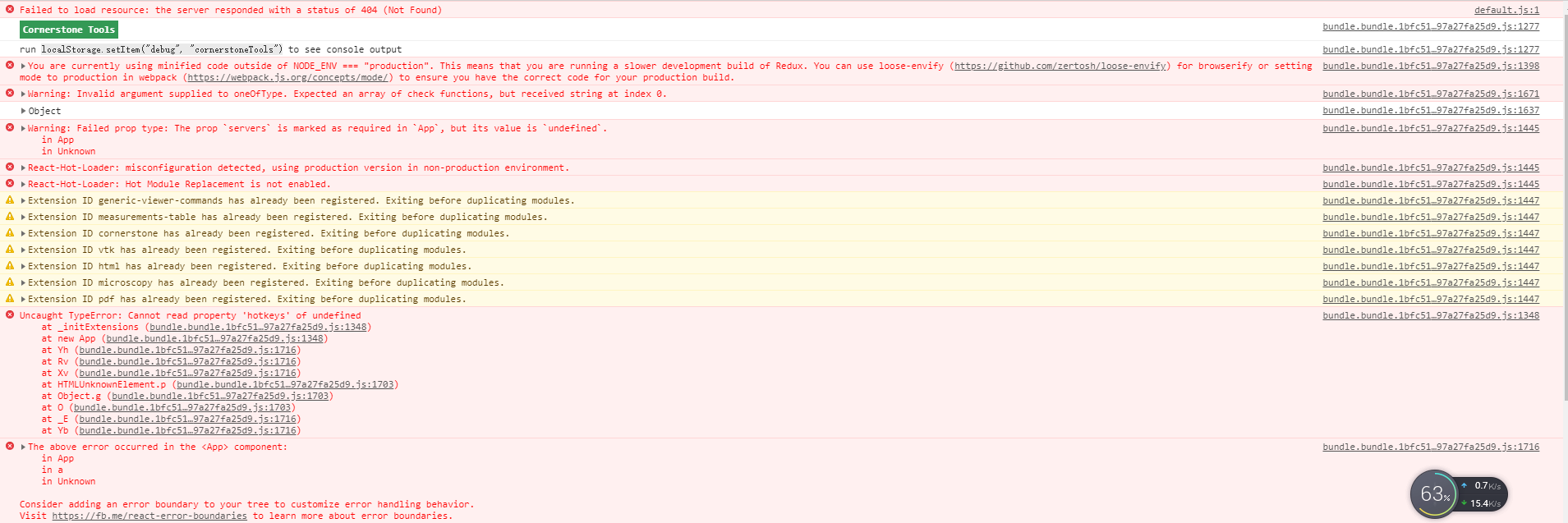Screen dimensions: 1568x523
Task: Click warning icon for vtk extension row
Action: tap(10, 249)
